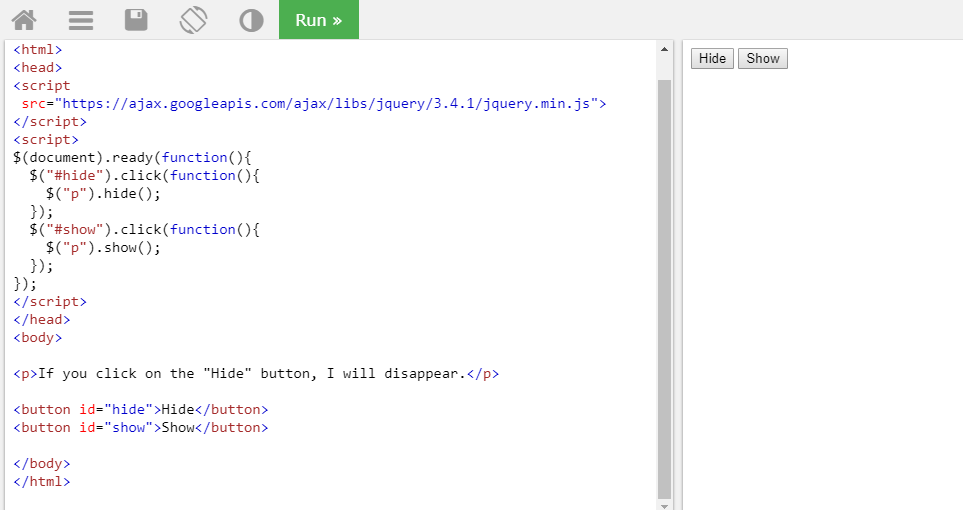Rotate the editor layout orientation

click(193, 20)
